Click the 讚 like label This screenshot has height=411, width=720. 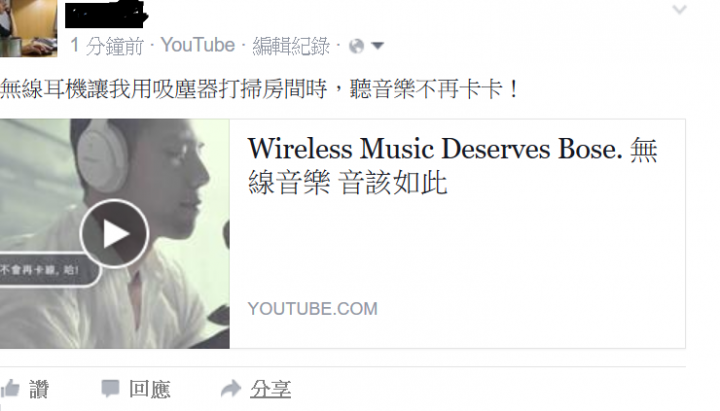click(39, 389)
